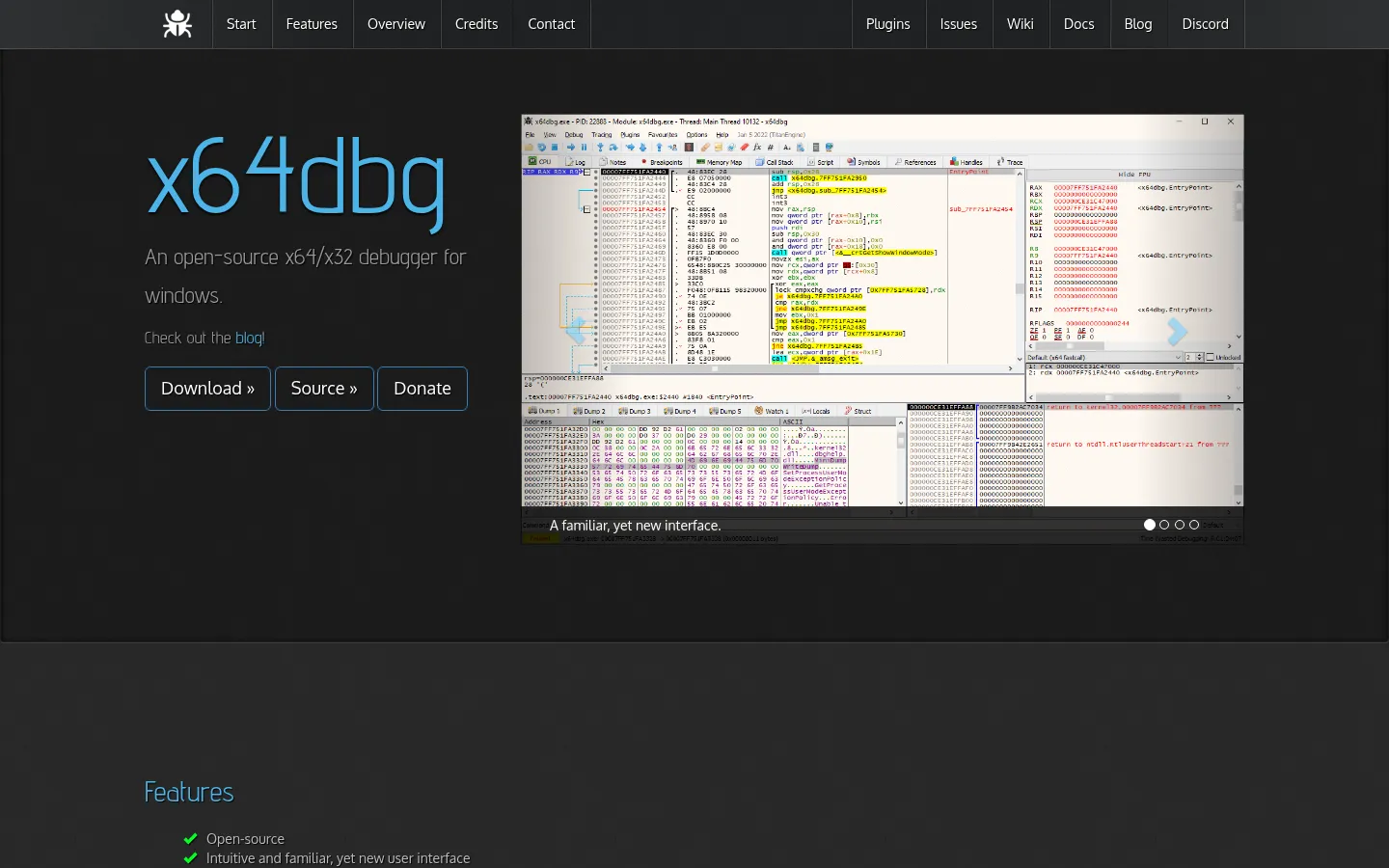Visit the Issues page
Screen dimensions: 1389x868
pyautogui.click(x=959, y=24)
